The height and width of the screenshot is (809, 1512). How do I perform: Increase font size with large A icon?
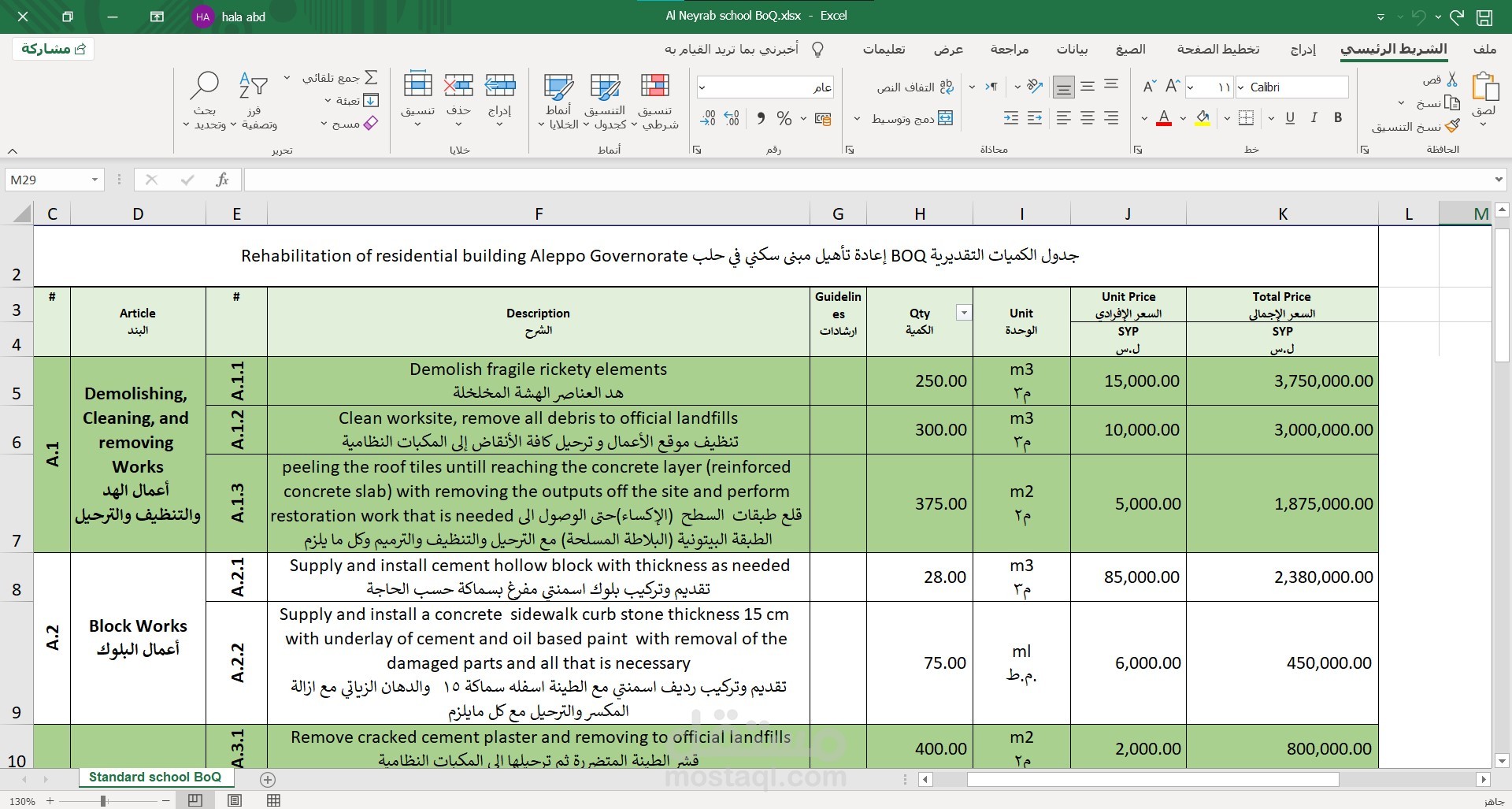(x=1173, y=86)
